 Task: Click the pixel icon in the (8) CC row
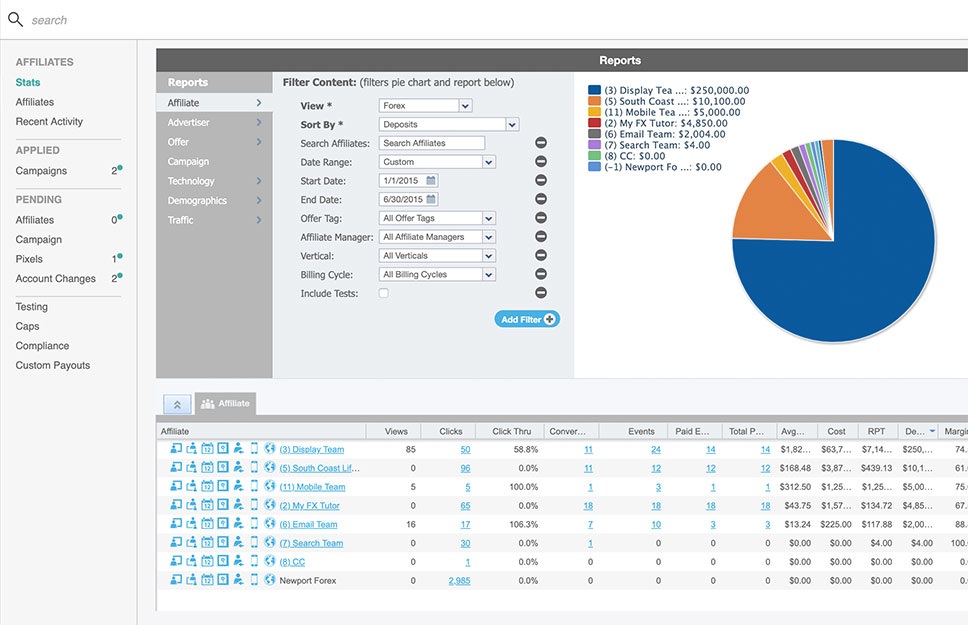pos(222,561)
